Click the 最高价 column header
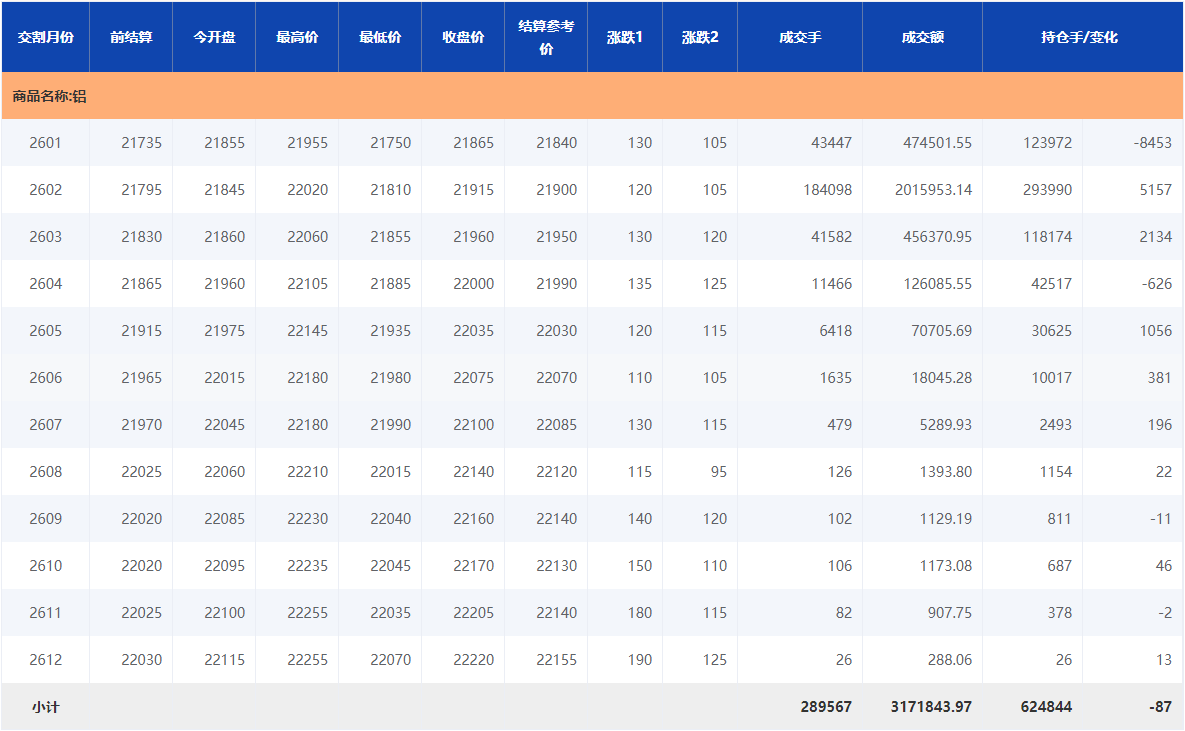 tap(297, 37)
